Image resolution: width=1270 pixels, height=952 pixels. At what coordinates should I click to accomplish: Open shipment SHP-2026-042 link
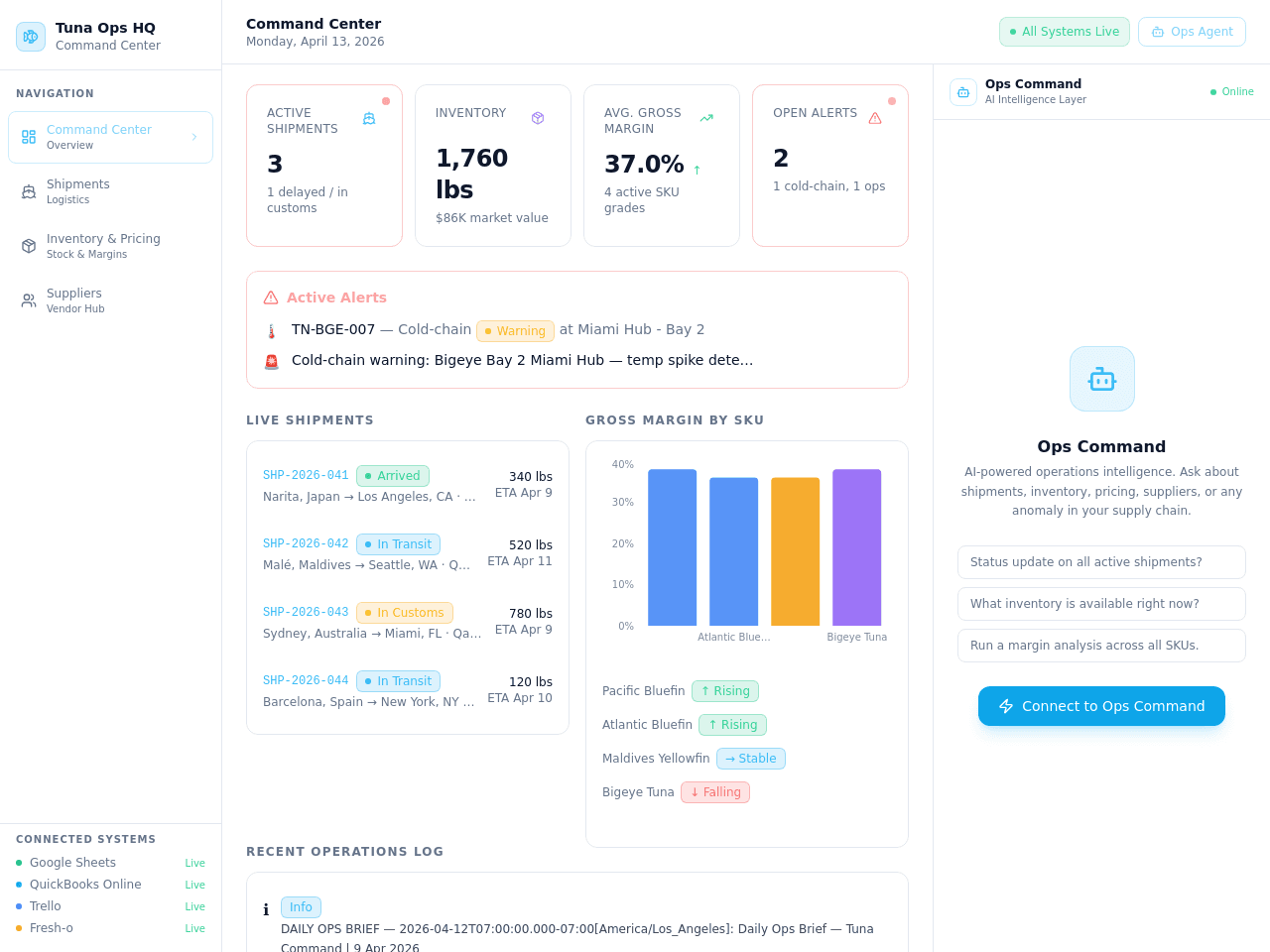point(306,544)
